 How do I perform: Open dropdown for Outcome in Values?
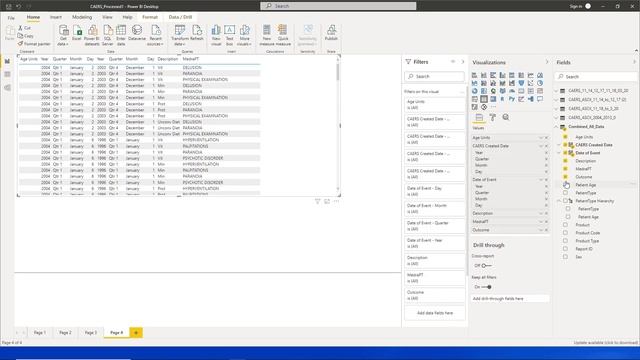click(x=541, y=230)
